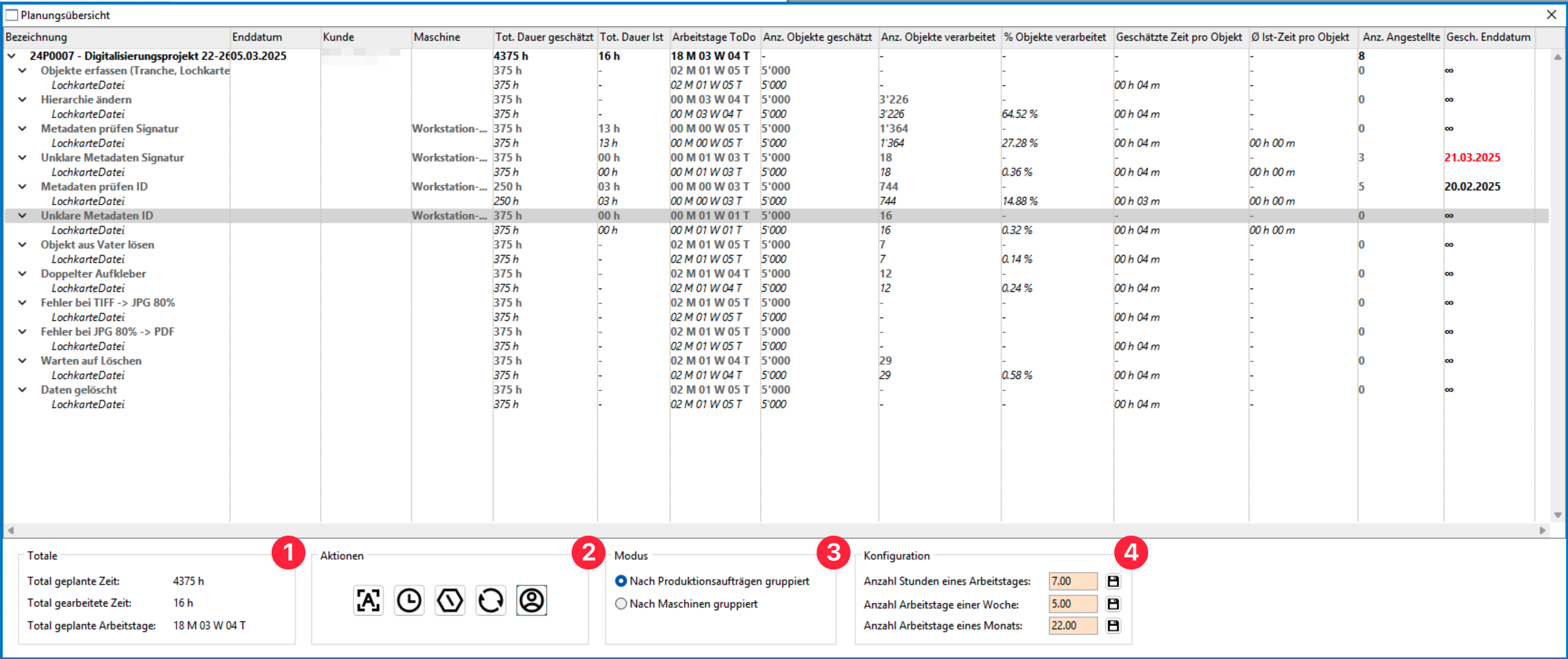This screenshot has width=1568, height=659.
Task: Click the bracketed letter A action icon
Action: tap(368, 600)
